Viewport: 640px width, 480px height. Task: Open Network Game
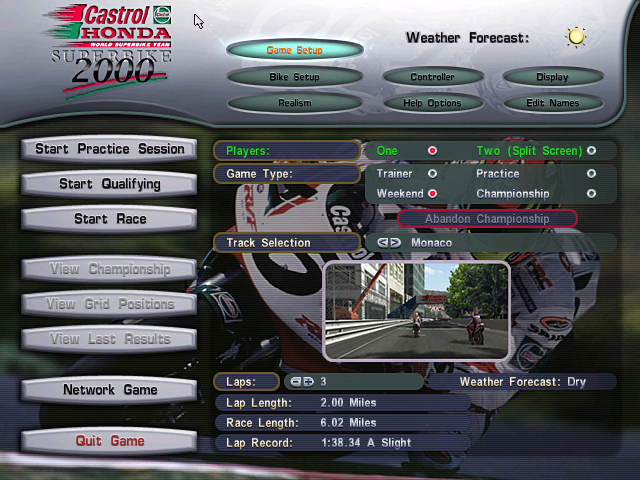point(109,390)
